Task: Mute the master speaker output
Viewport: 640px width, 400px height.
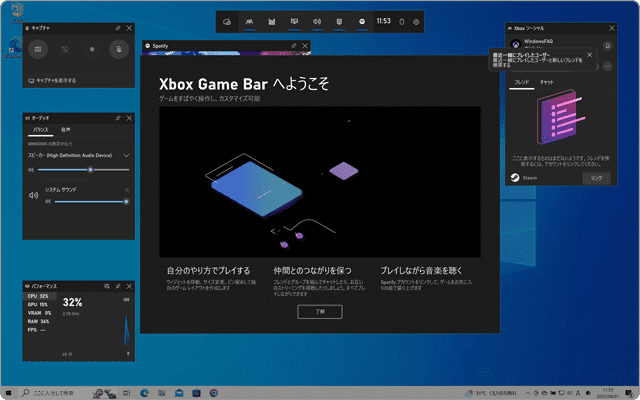Action: pos(31,170)
